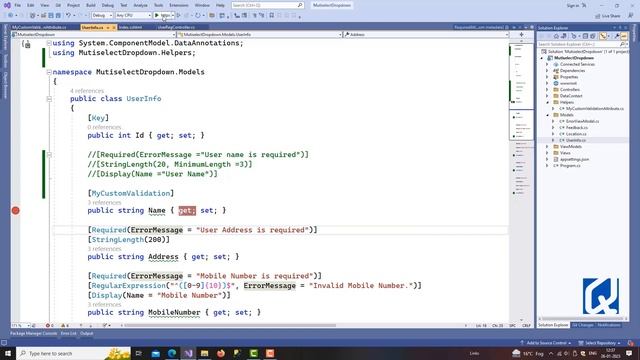Click the horizontal scrollbar of the code editor
Image resolution: width=640 pixels, height=360 pixels.
[x=230, y=325]
